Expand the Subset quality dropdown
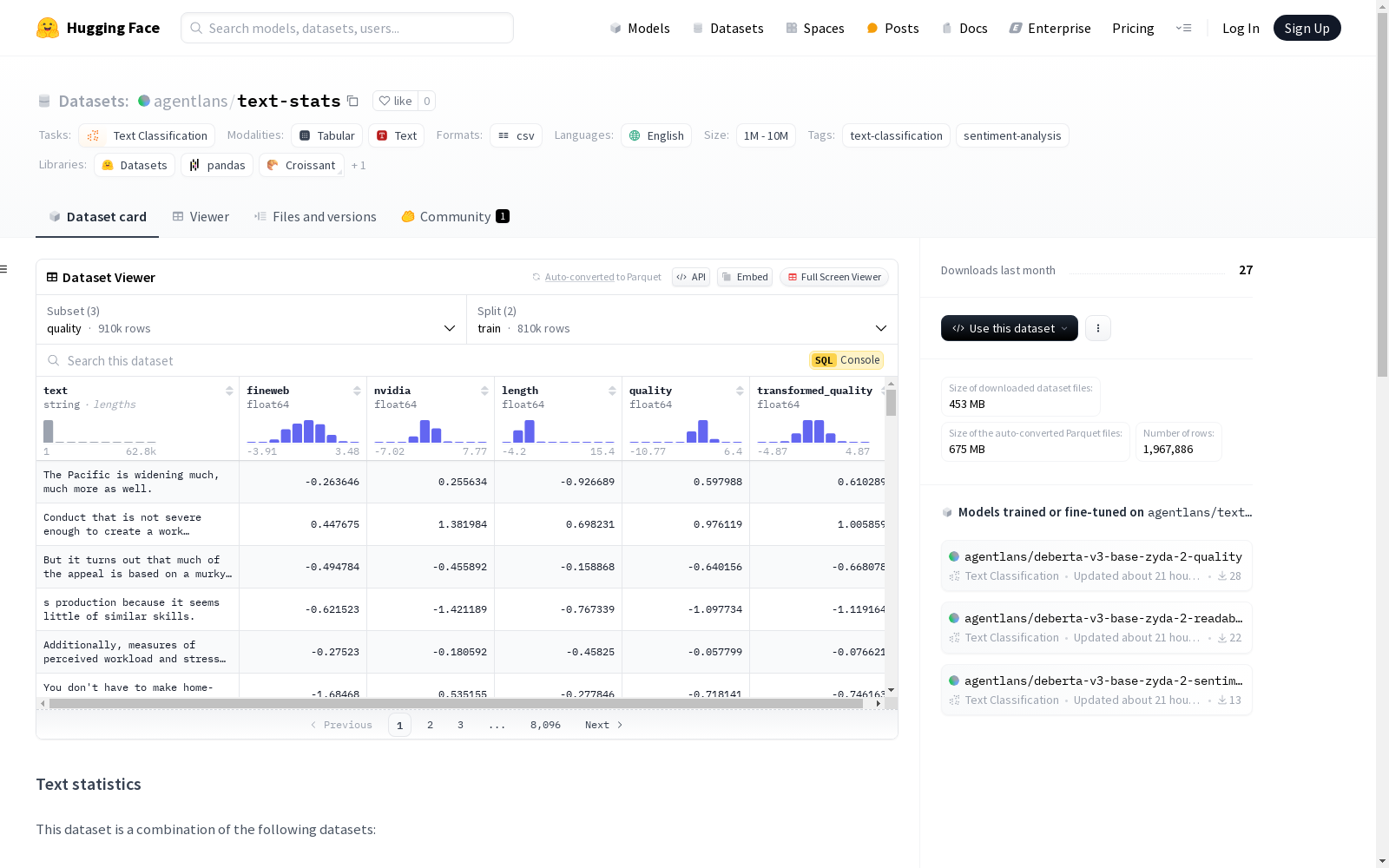This screenshot has width=1389, height=868. (252, 319)
